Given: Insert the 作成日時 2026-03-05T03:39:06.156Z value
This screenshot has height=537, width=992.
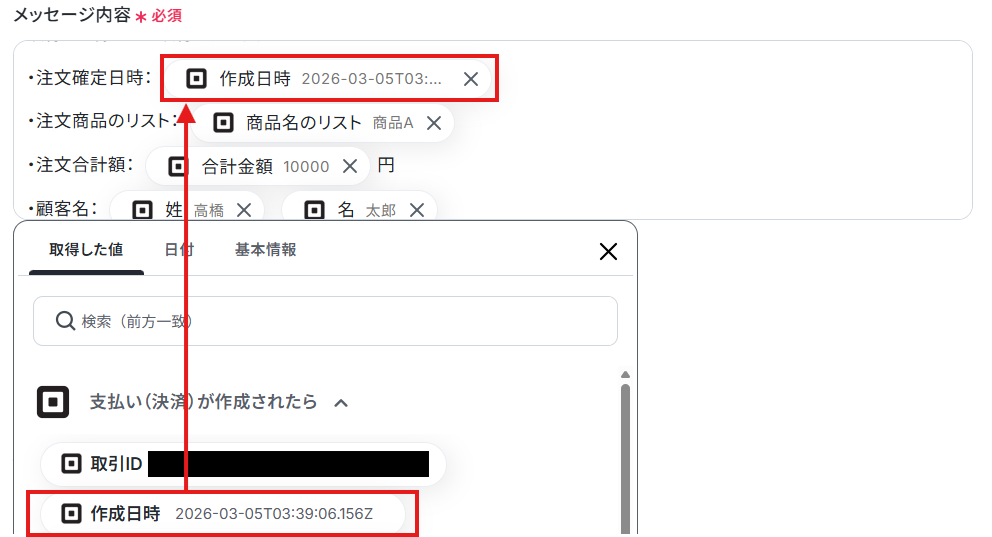Looking at the screenshot, I should click(223, 514).
